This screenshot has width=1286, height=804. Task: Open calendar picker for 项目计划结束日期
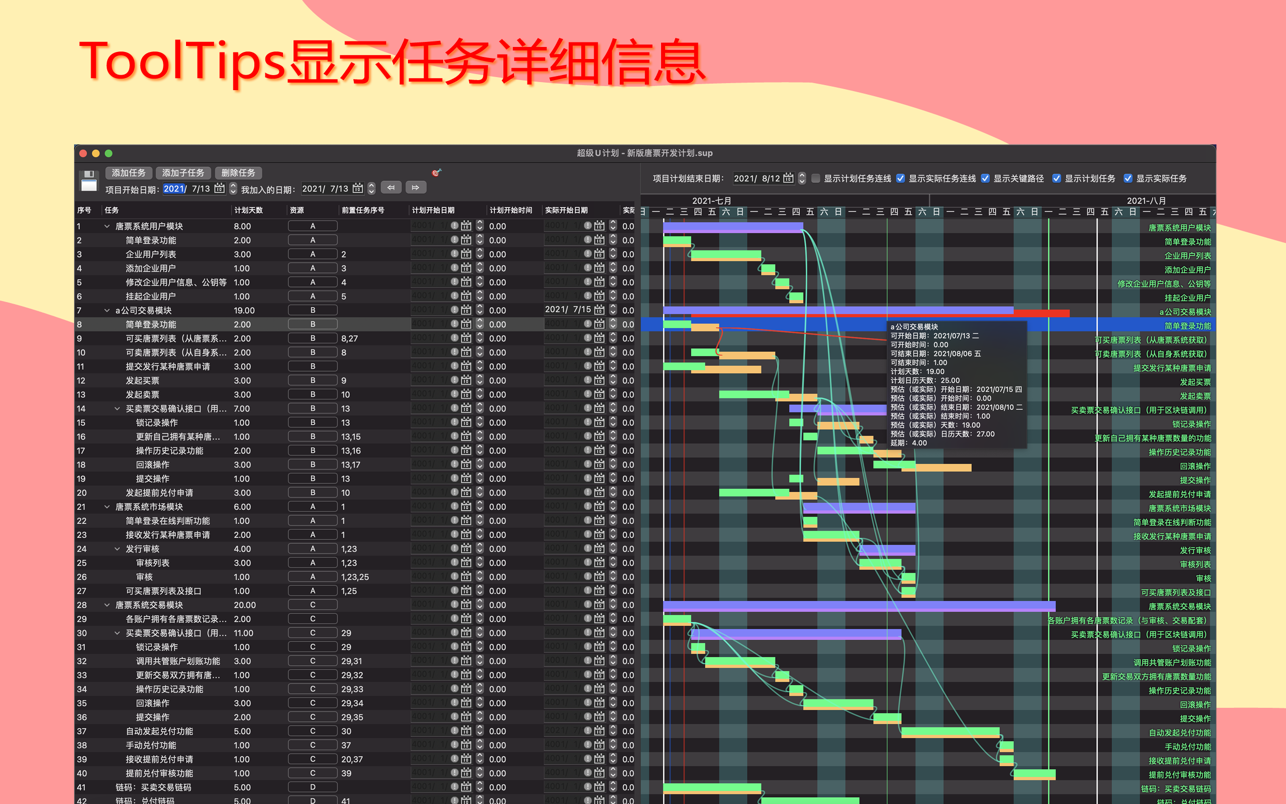pyautogui.click(x=788, y=178)
